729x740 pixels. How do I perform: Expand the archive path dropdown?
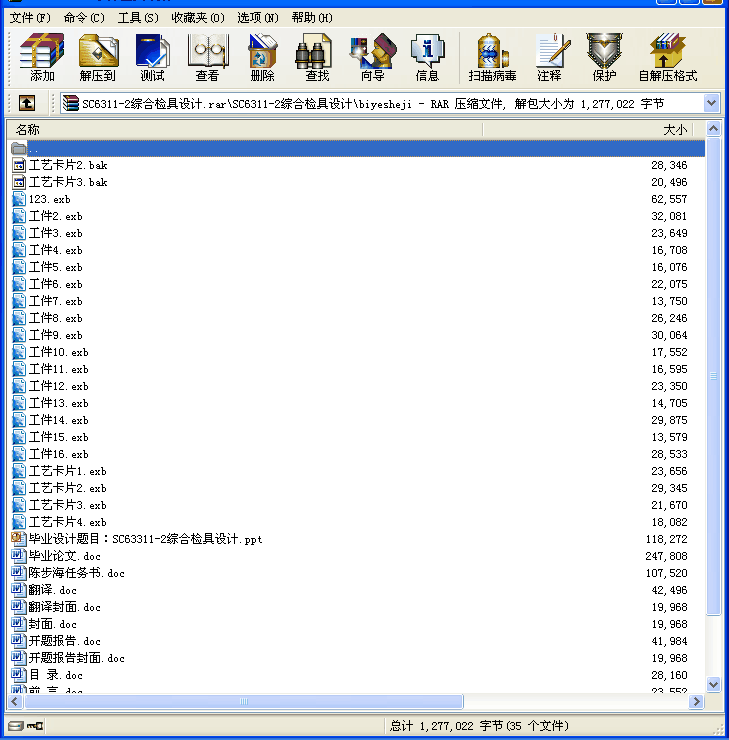pos(711,103)
